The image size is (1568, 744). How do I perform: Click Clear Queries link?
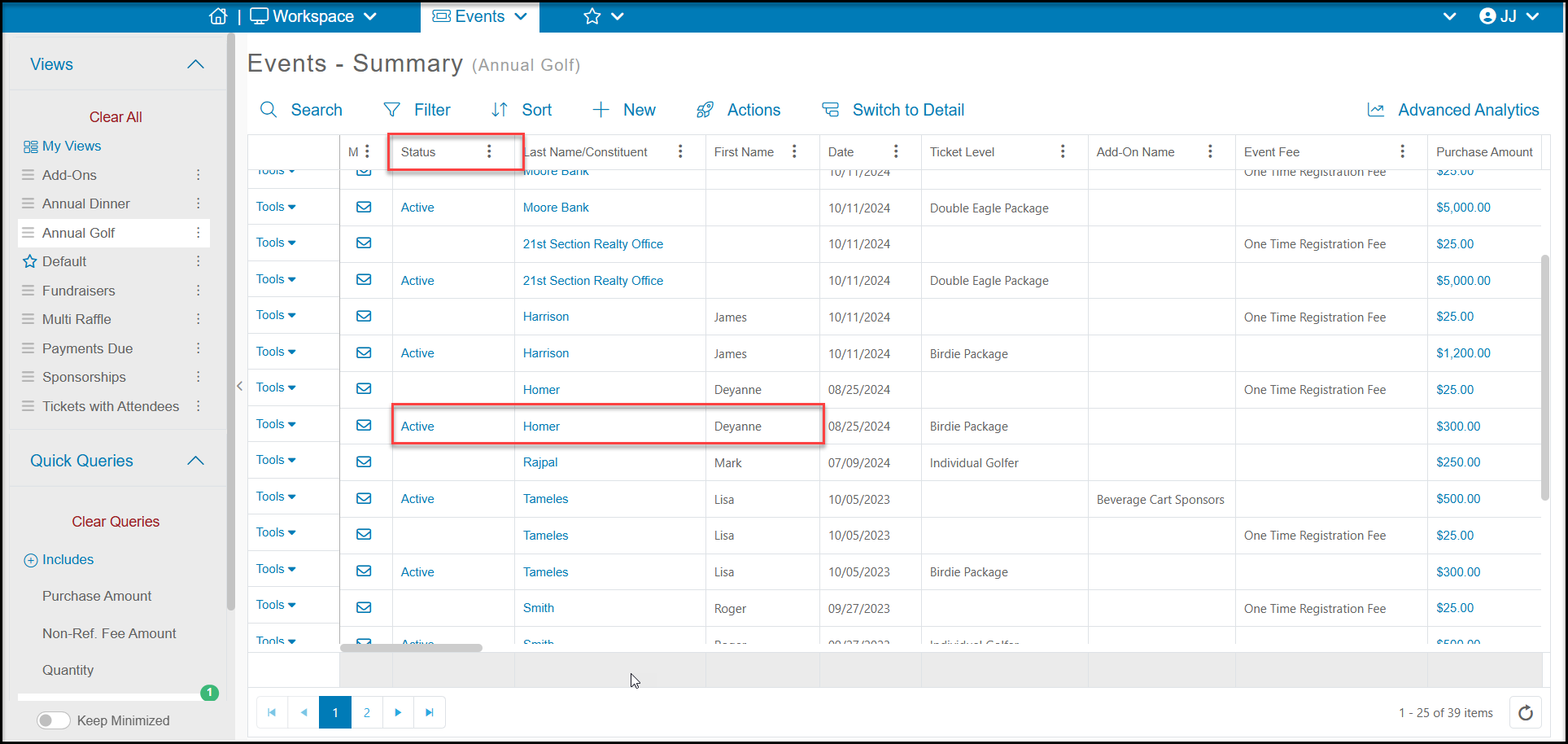[x=116, y=522]
